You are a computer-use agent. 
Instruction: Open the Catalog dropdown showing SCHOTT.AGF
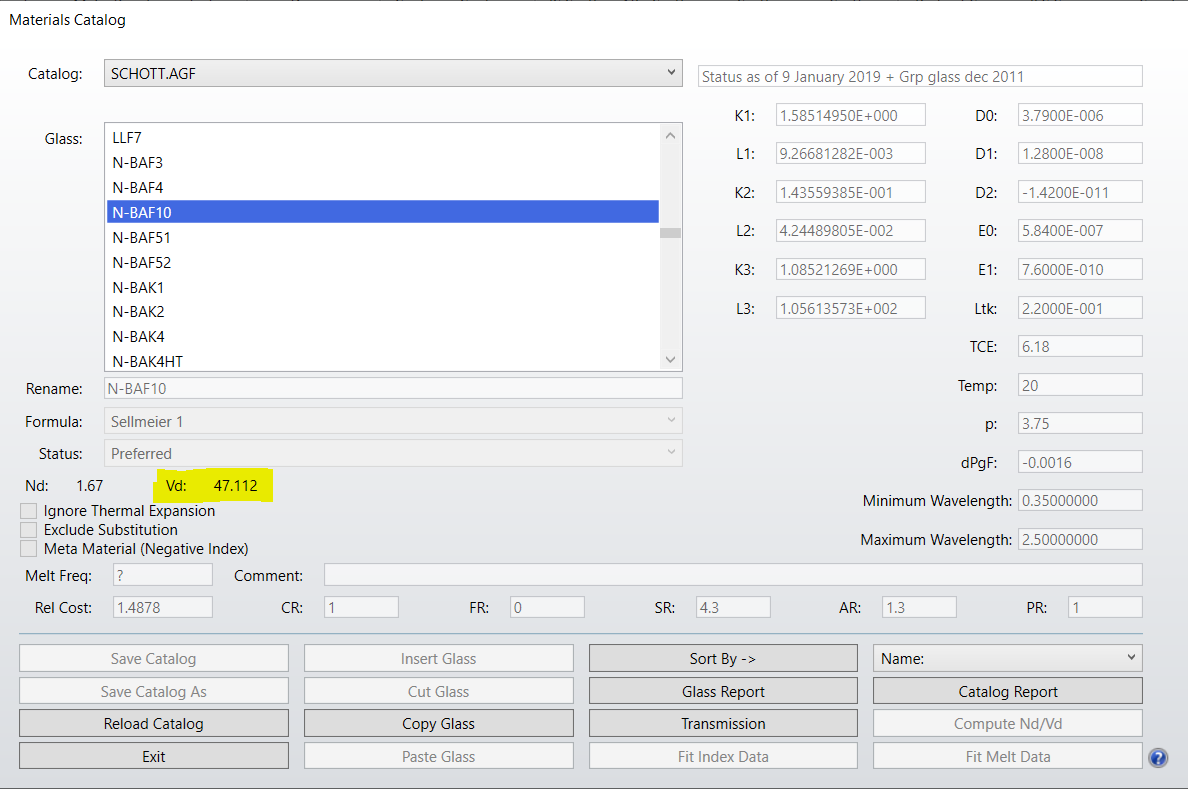click(392, 73)
